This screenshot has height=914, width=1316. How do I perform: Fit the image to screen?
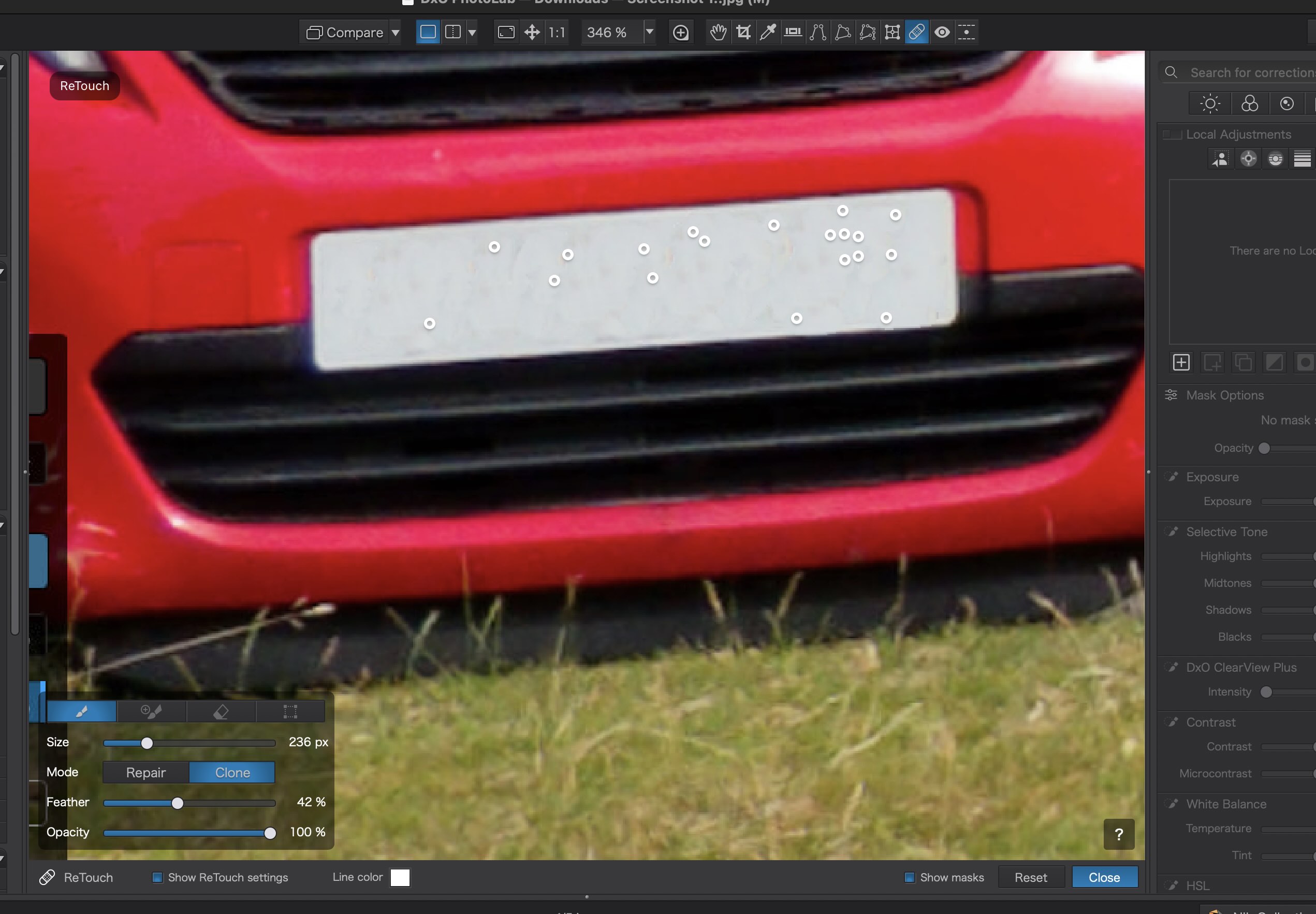(x=506, y=32)
